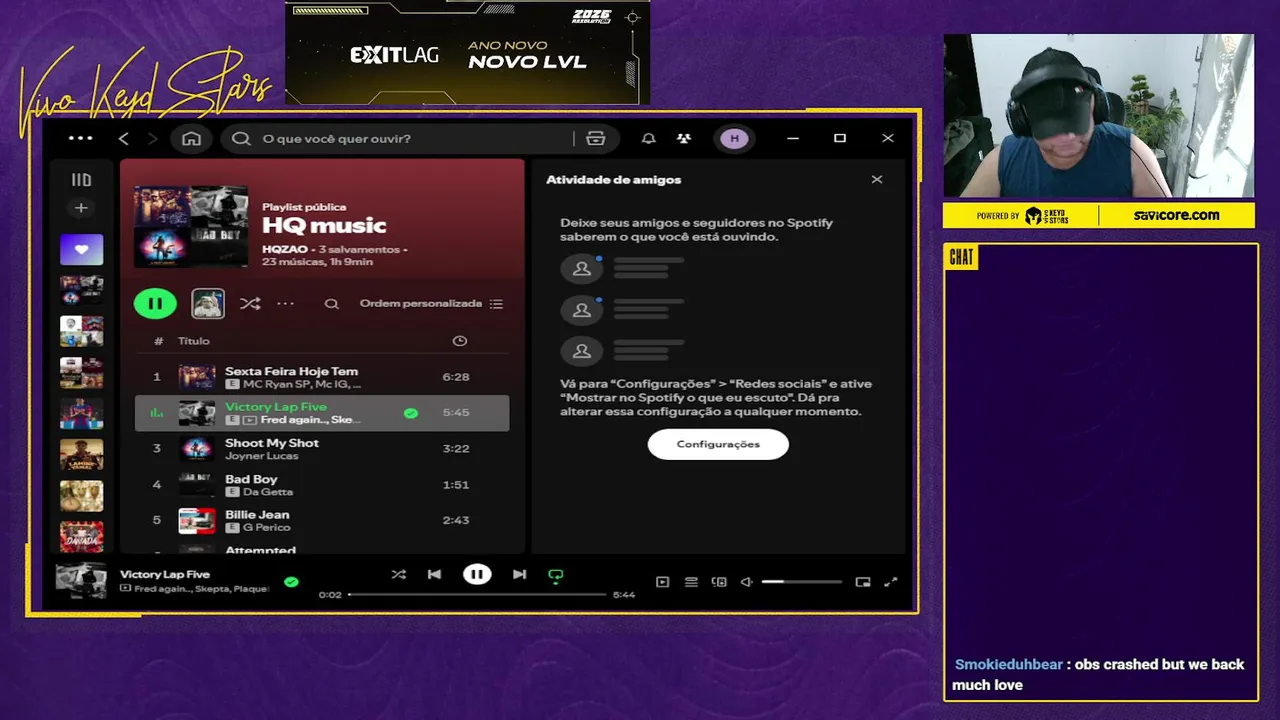This screenshot has width=1280, height=720.
Task: Go back using the left arrow
Action: 124,138
